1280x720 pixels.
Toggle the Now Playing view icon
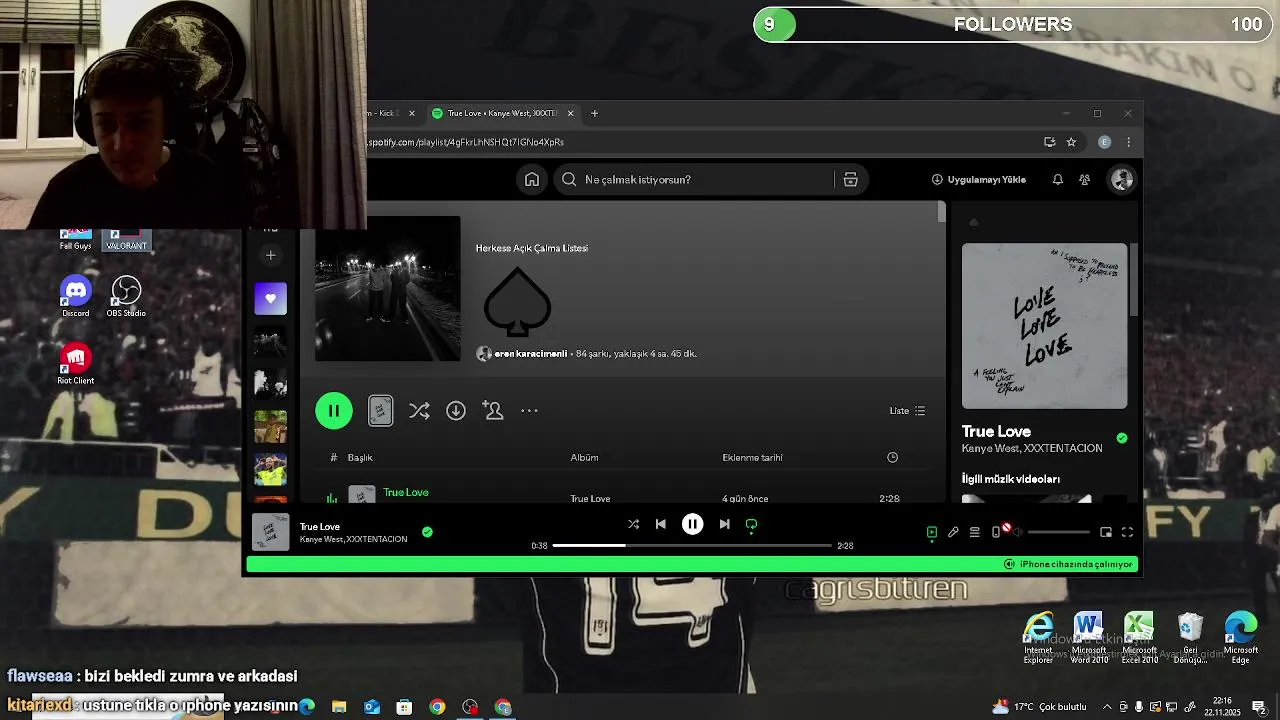point(931,532)
